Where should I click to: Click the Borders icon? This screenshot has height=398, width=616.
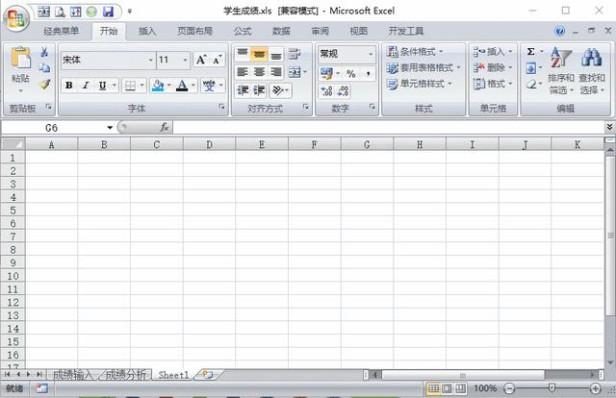130,85
